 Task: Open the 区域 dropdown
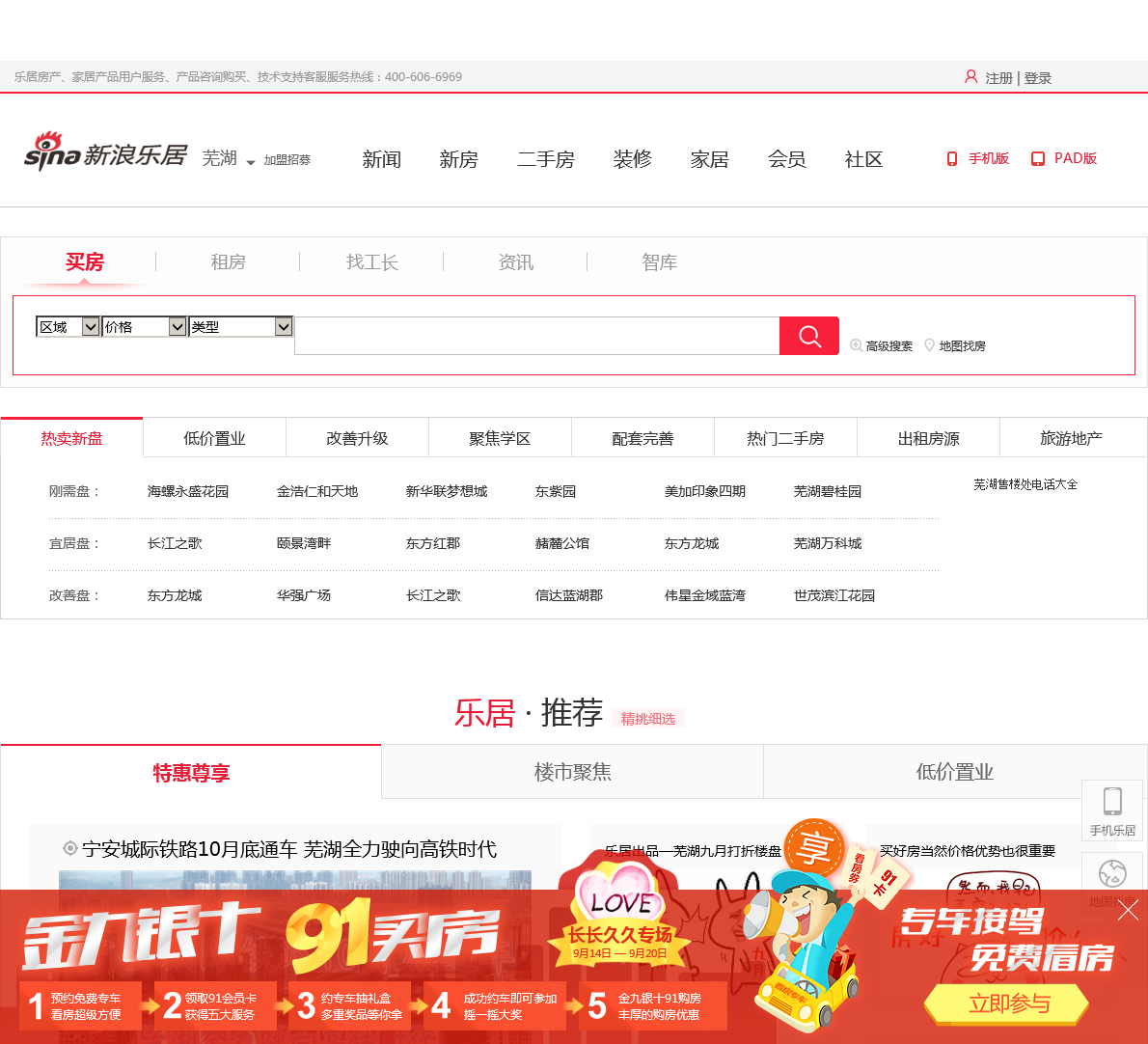click(x=68, y=326)
